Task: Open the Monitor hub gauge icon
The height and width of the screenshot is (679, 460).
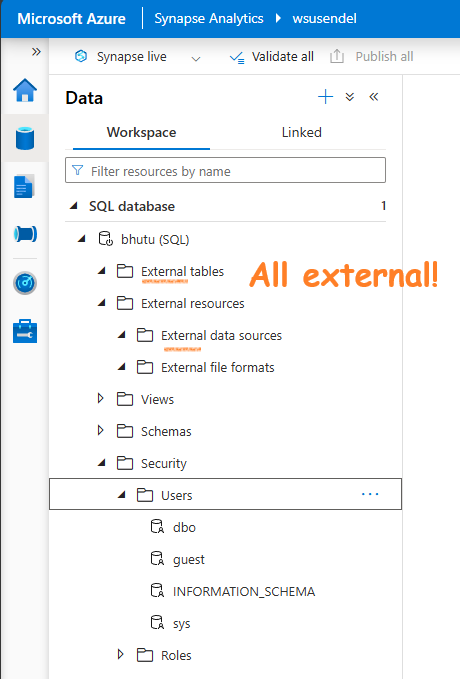Action: click(25, 283)
